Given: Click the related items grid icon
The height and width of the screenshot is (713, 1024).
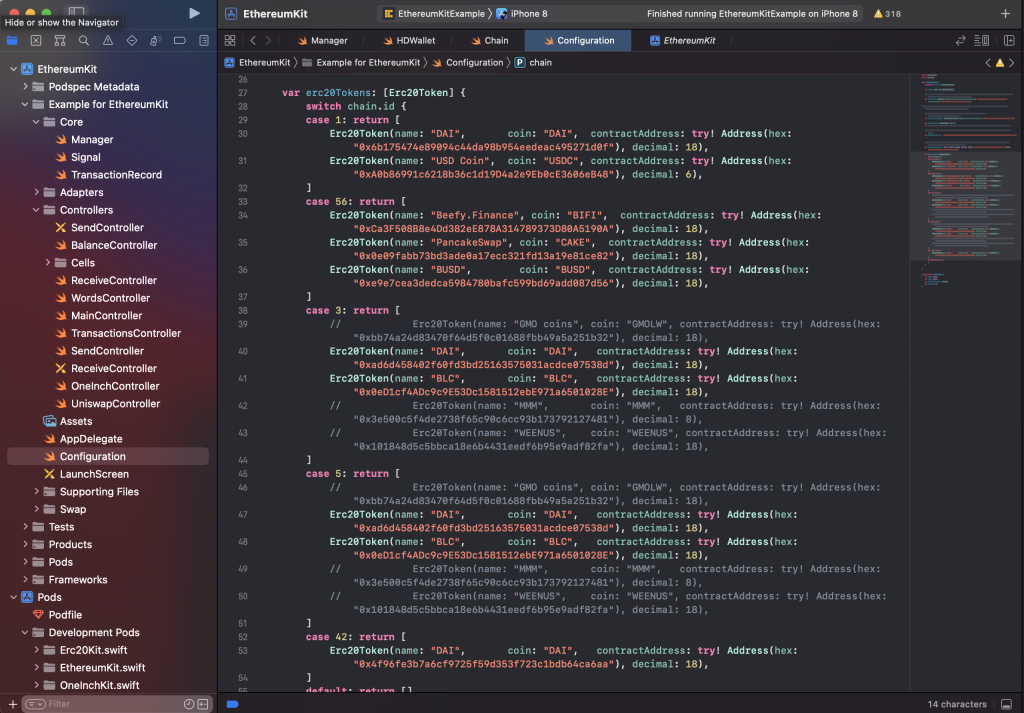Looking at the screenshot, I should [x=230, y=41].
